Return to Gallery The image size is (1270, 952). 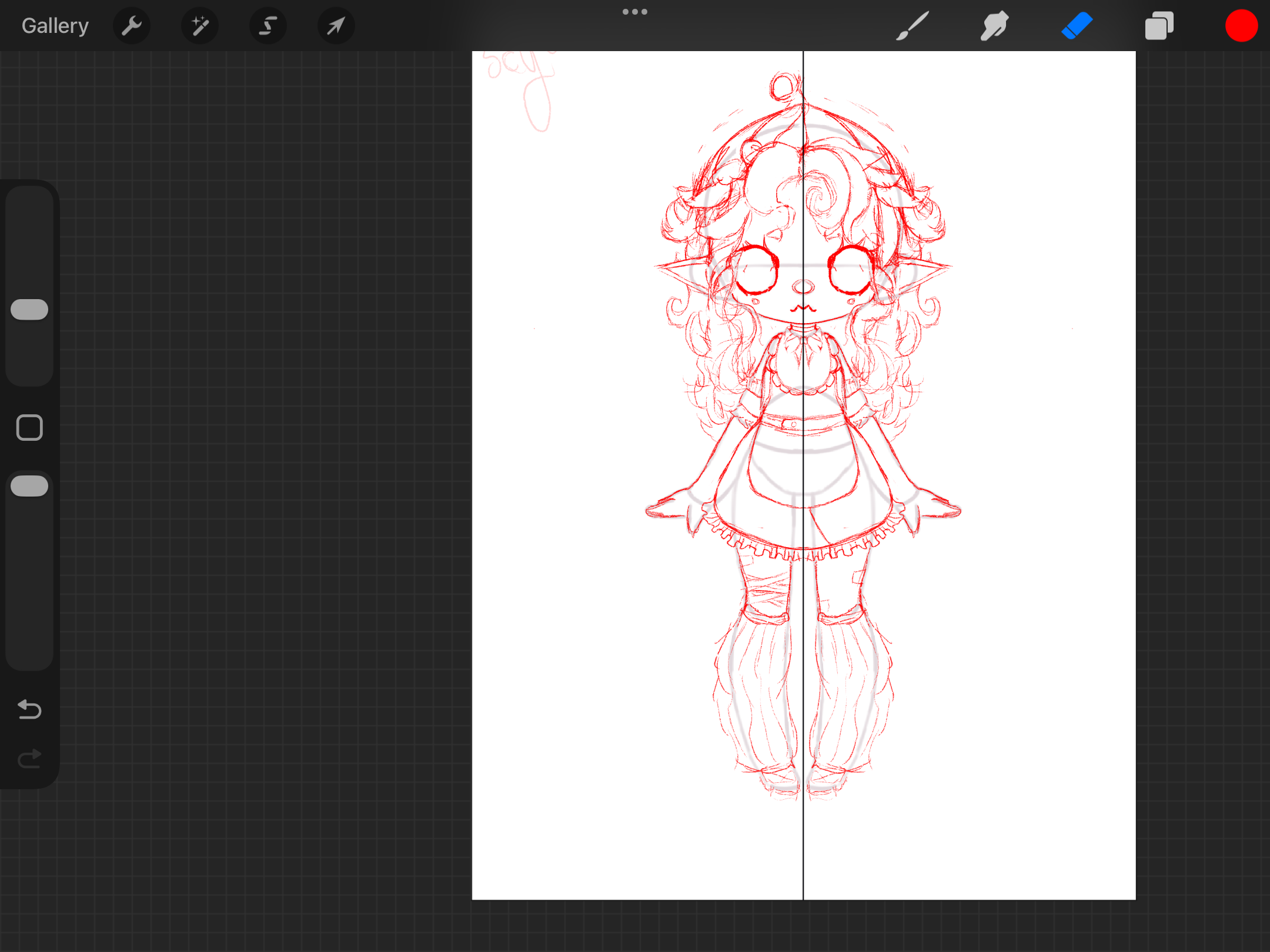[x=55, y=26]
